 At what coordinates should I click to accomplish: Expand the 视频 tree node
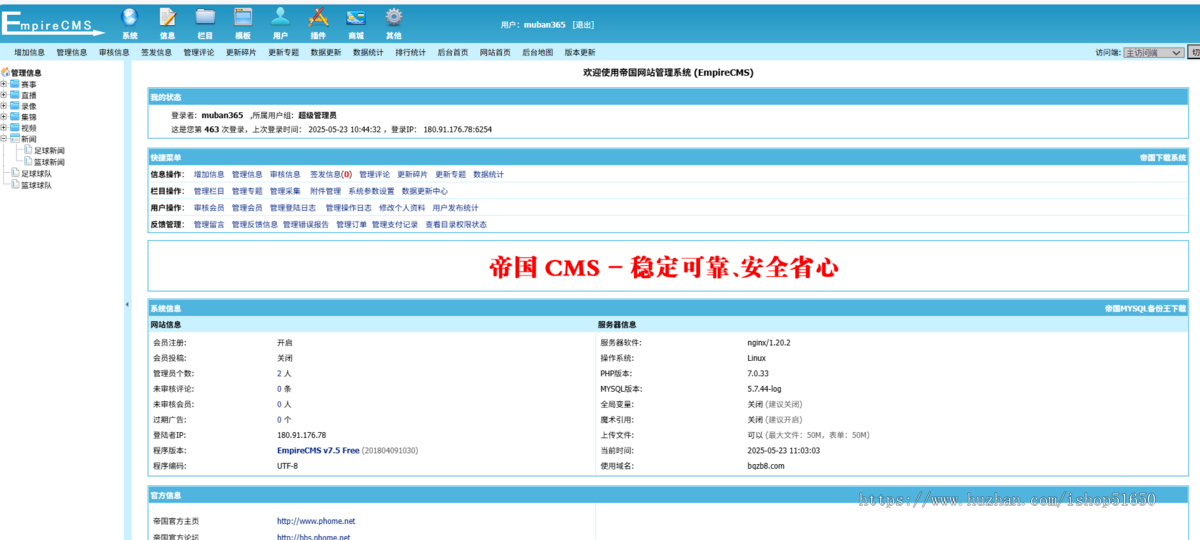[x=4, y=128]
